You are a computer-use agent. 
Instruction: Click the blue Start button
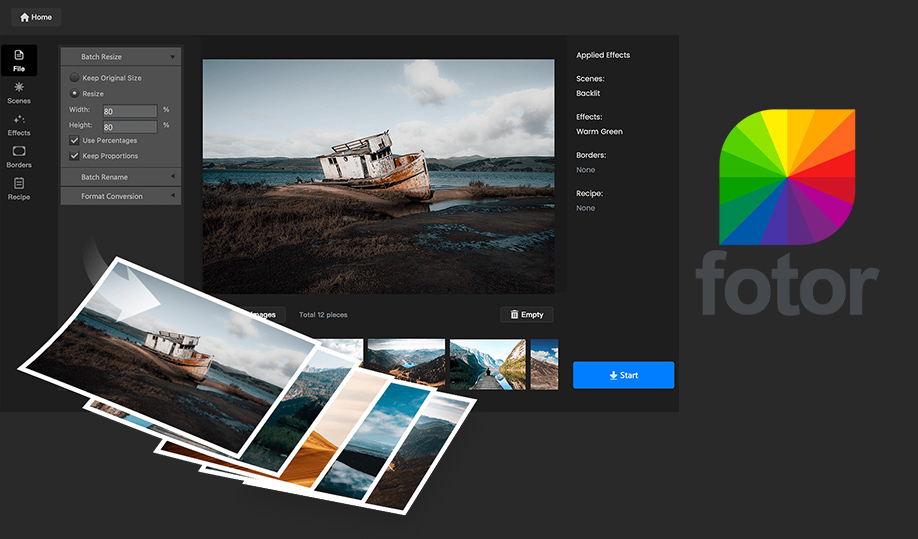pyautogui.click(x=624, y=375)
